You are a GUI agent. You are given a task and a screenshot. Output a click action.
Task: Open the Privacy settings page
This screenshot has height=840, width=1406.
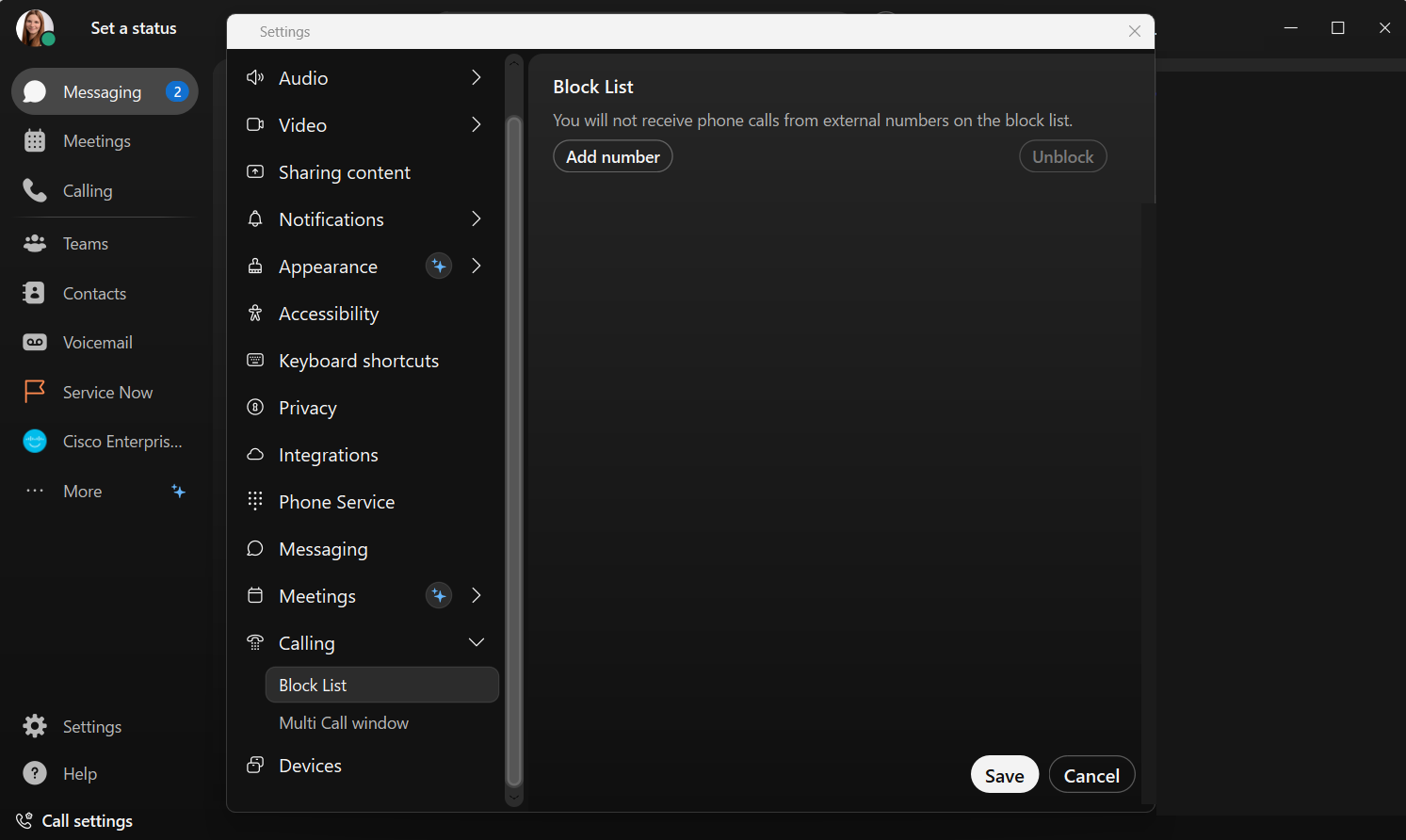click(307, 408)
